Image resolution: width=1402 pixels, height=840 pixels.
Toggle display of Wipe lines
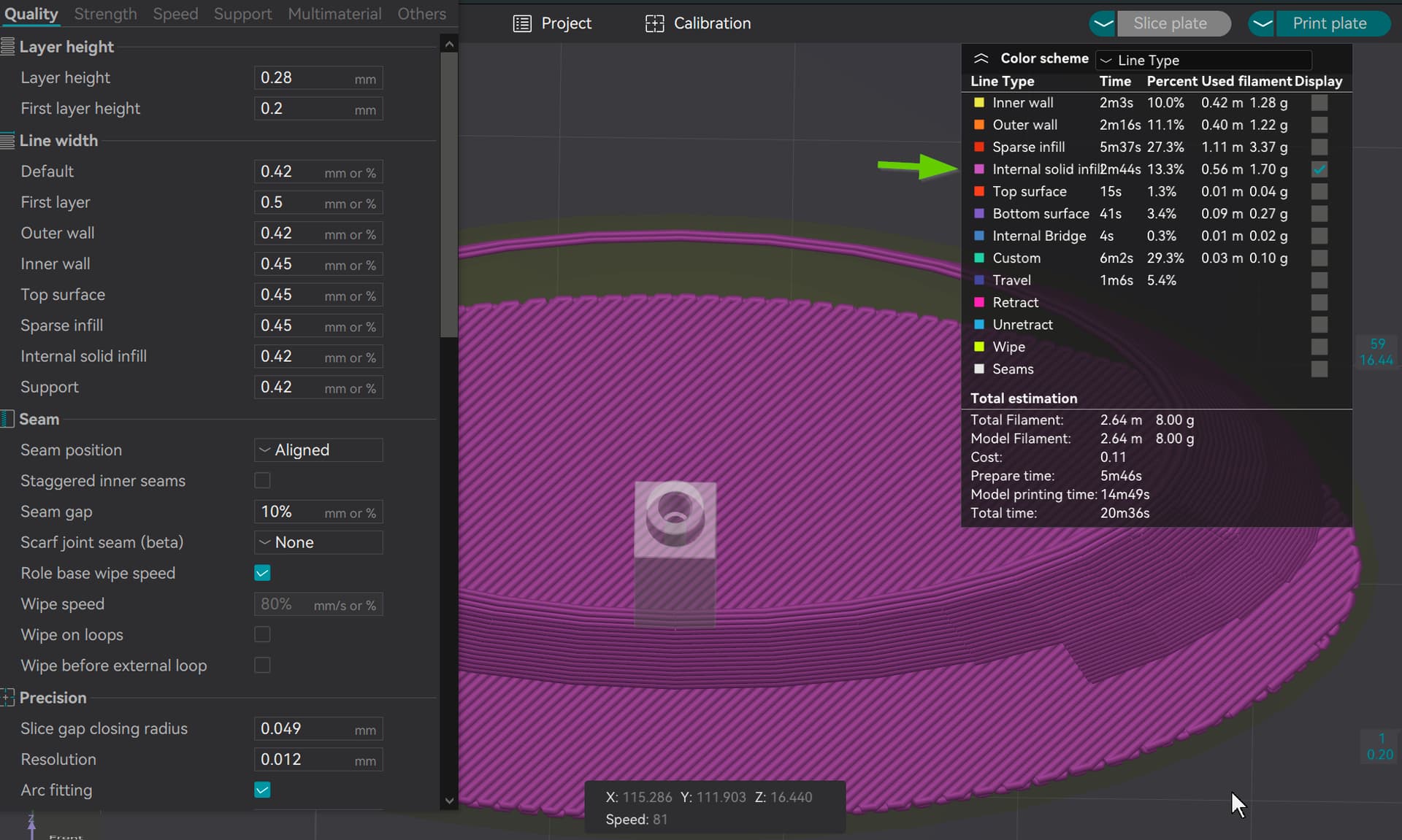1319,347
